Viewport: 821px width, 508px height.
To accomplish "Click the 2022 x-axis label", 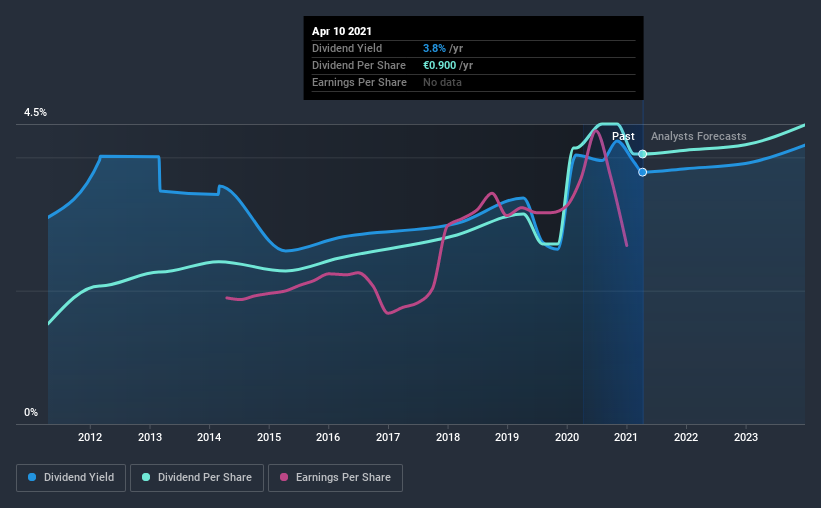I will 686,437.
